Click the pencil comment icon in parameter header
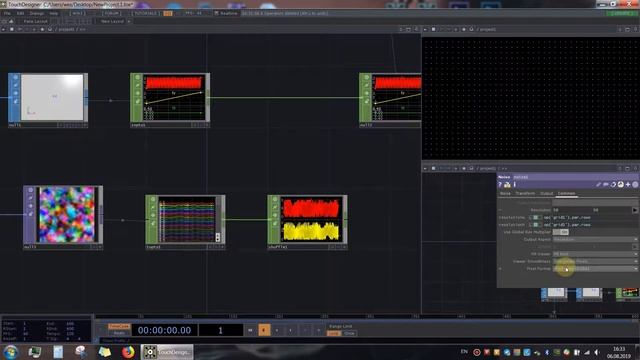640x360 pixels. click(x=598, y=185)
